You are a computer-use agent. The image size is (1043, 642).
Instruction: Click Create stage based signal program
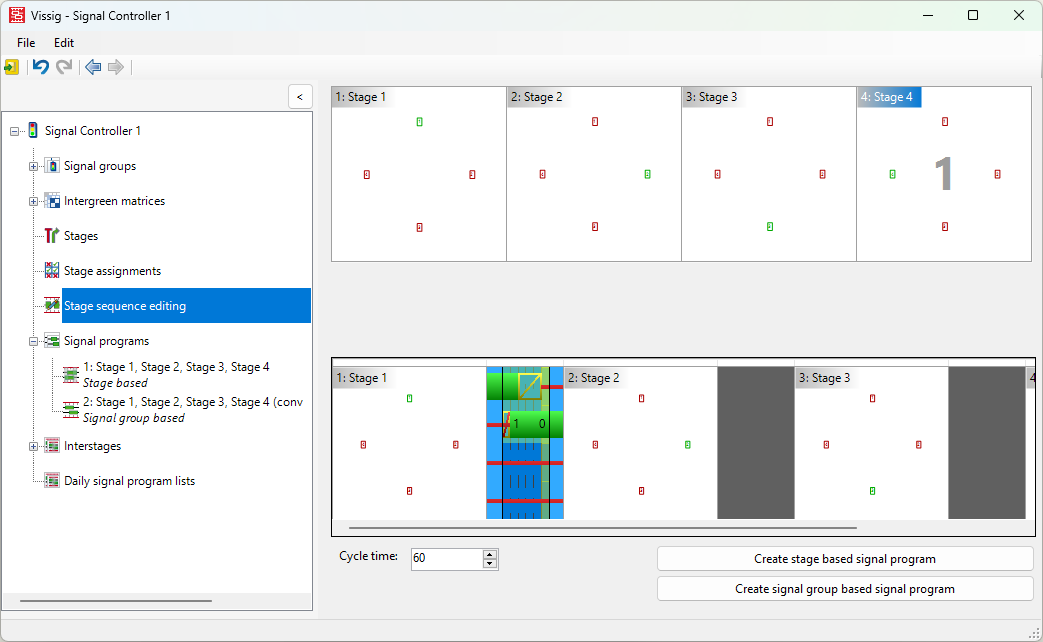click(844, 559)
